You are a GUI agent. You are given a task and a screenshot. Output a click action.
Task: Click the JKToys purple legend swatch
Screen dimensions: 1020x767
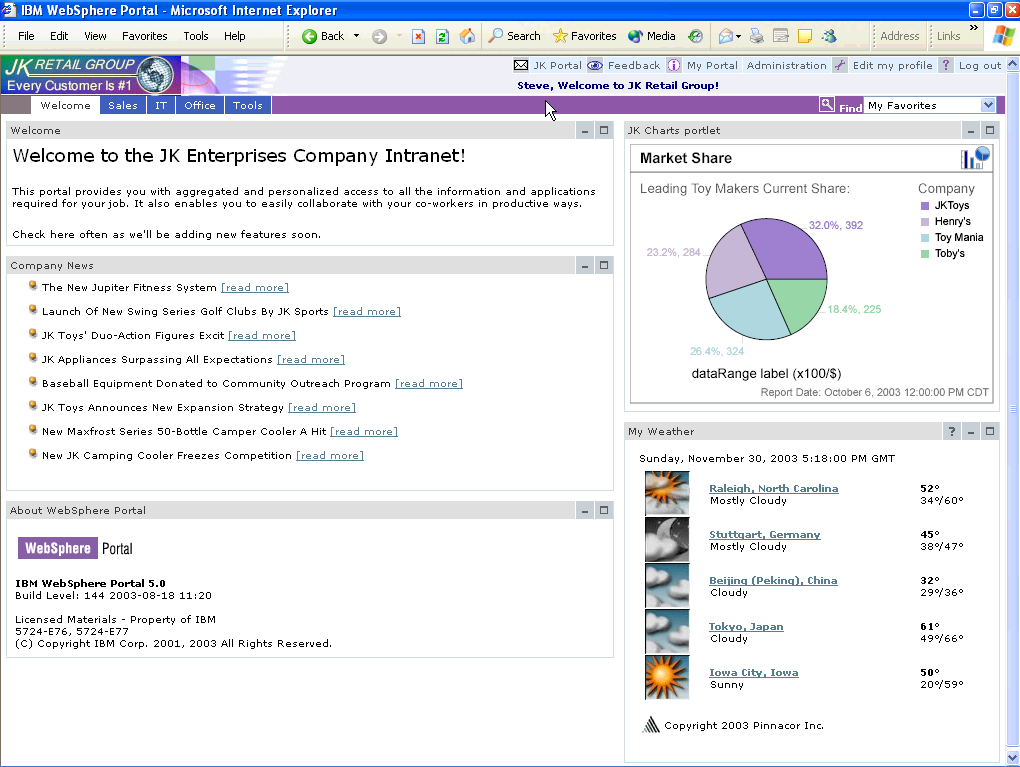tap(925, 206)
